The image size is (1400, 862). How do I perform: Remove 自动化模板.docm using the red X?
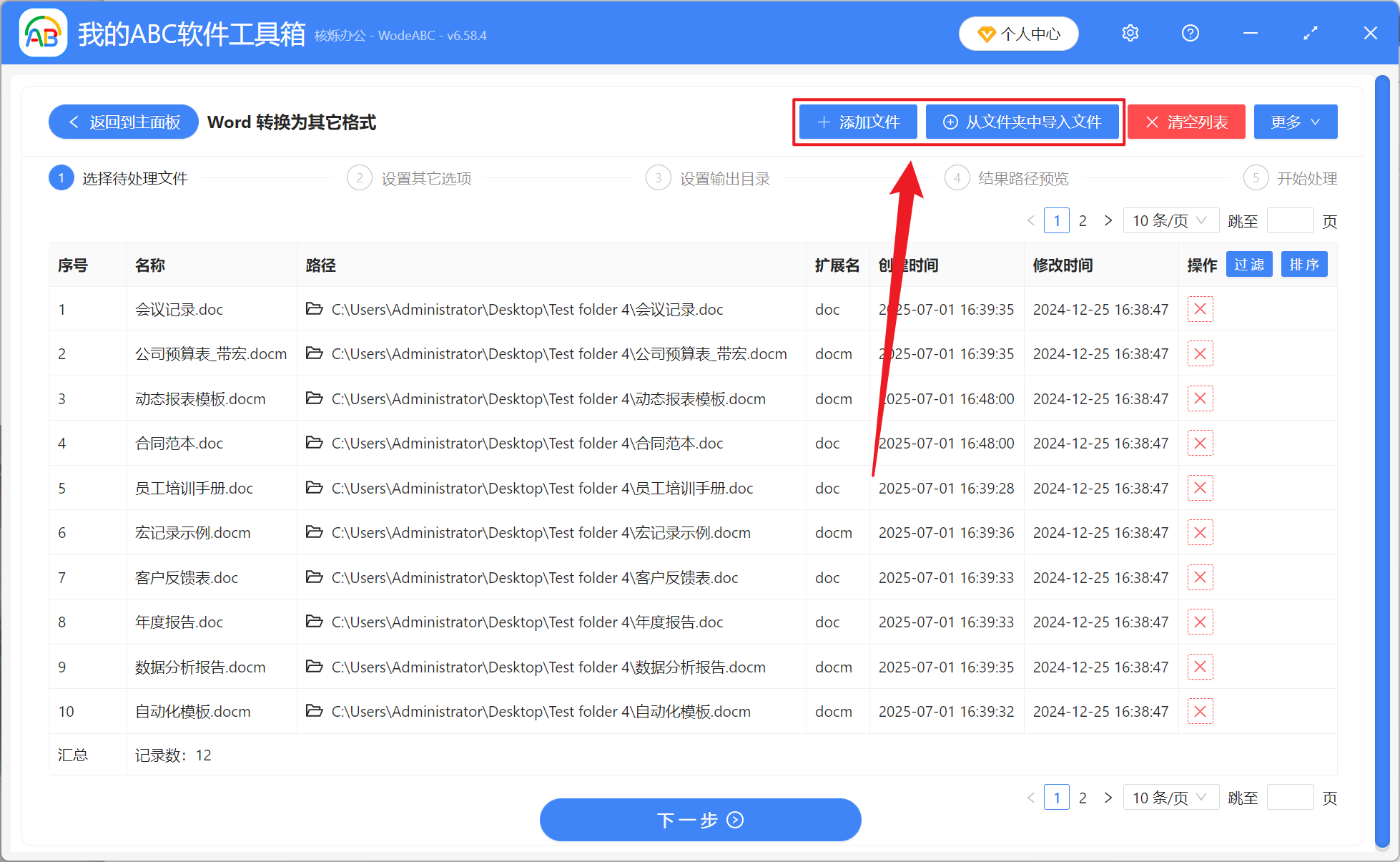pyautogui.click(x=1200, y=711)
